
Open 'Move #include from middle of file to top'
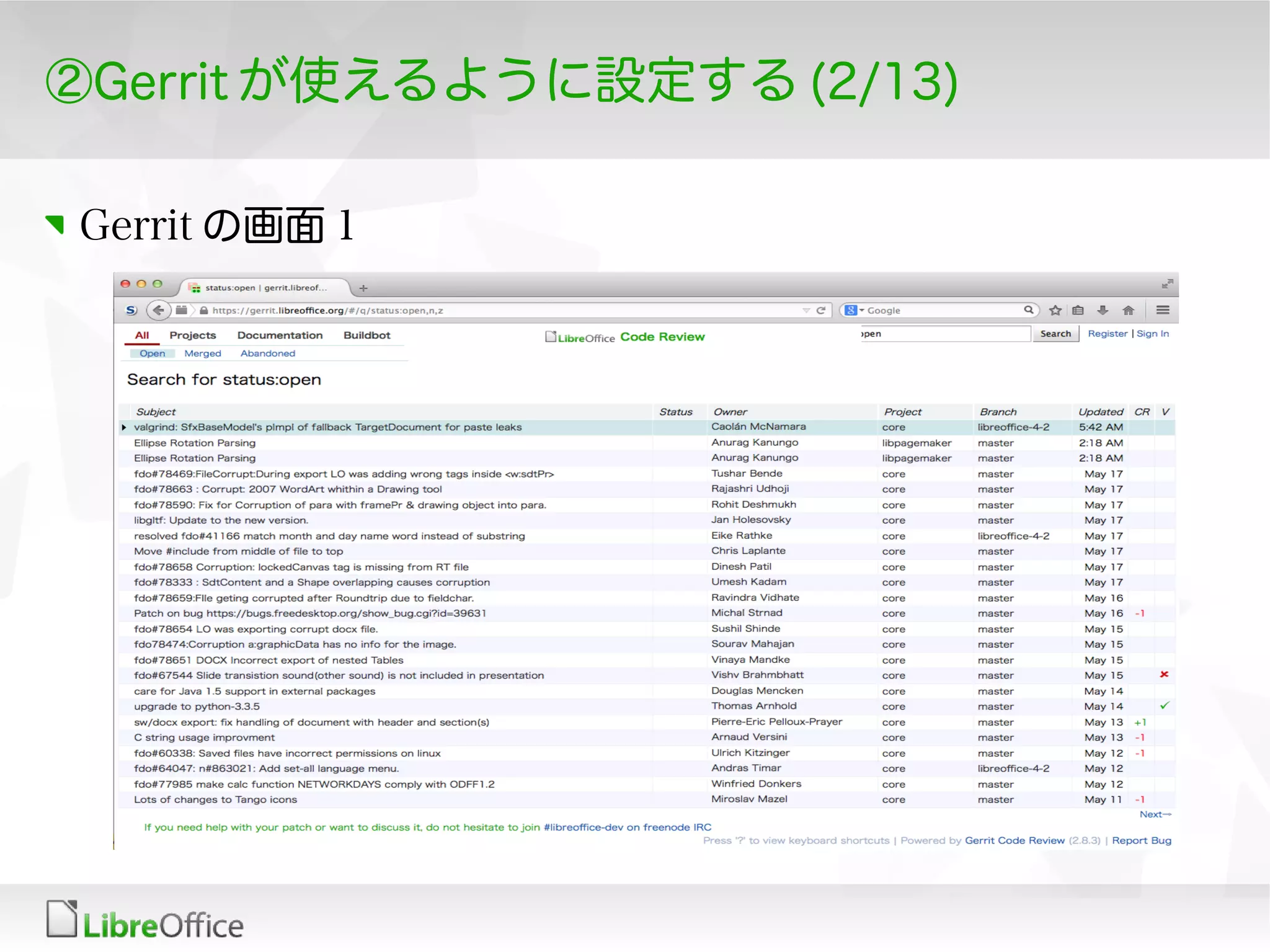pos(239,551)
